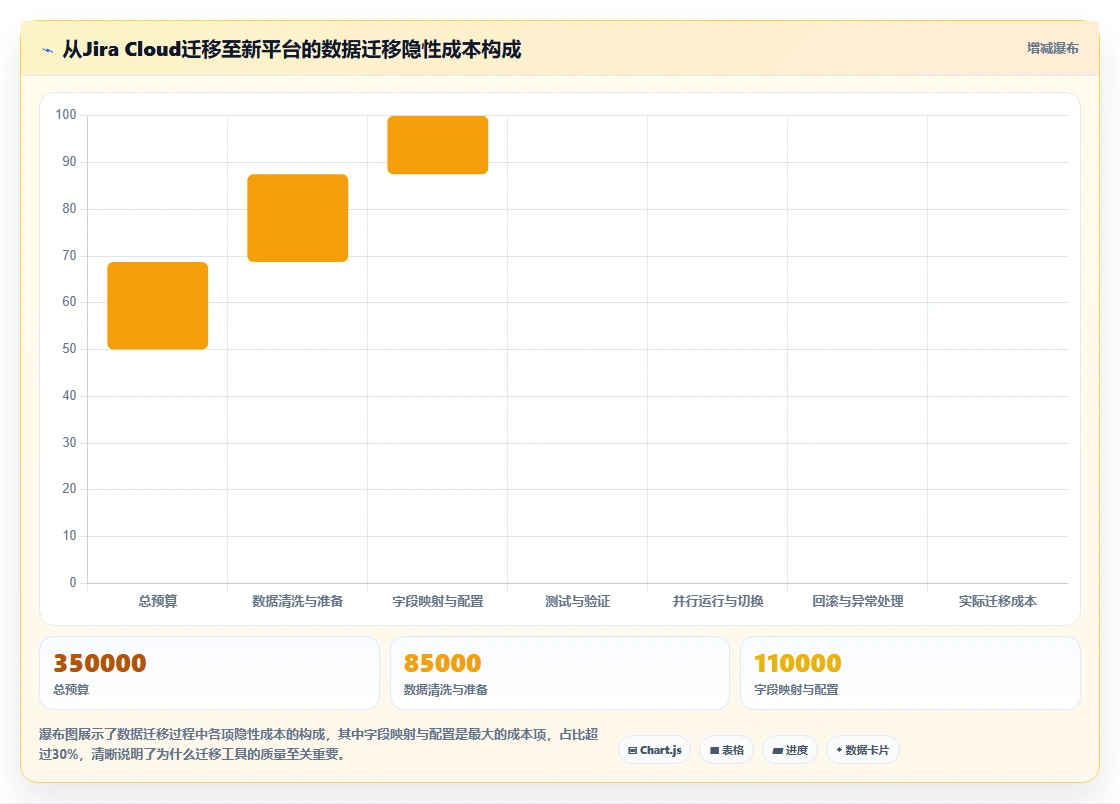Click the 测试与验证 x-axis label
Viewport: 1120px width, 804px height.
[578, 601]
